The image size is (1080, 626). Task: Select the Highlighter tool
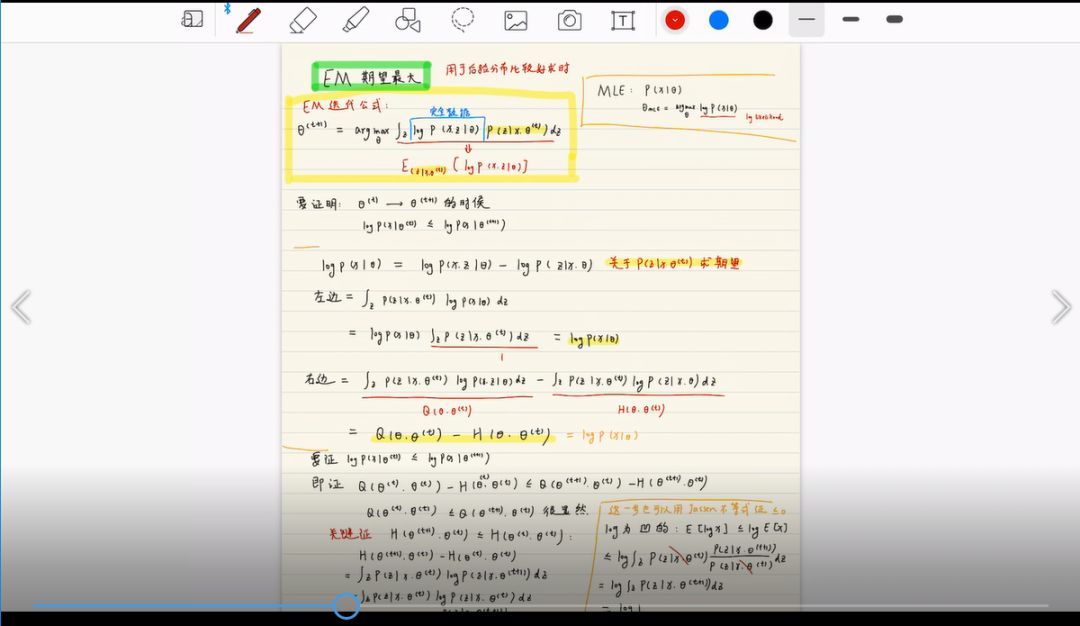click(x=355, y=20)
